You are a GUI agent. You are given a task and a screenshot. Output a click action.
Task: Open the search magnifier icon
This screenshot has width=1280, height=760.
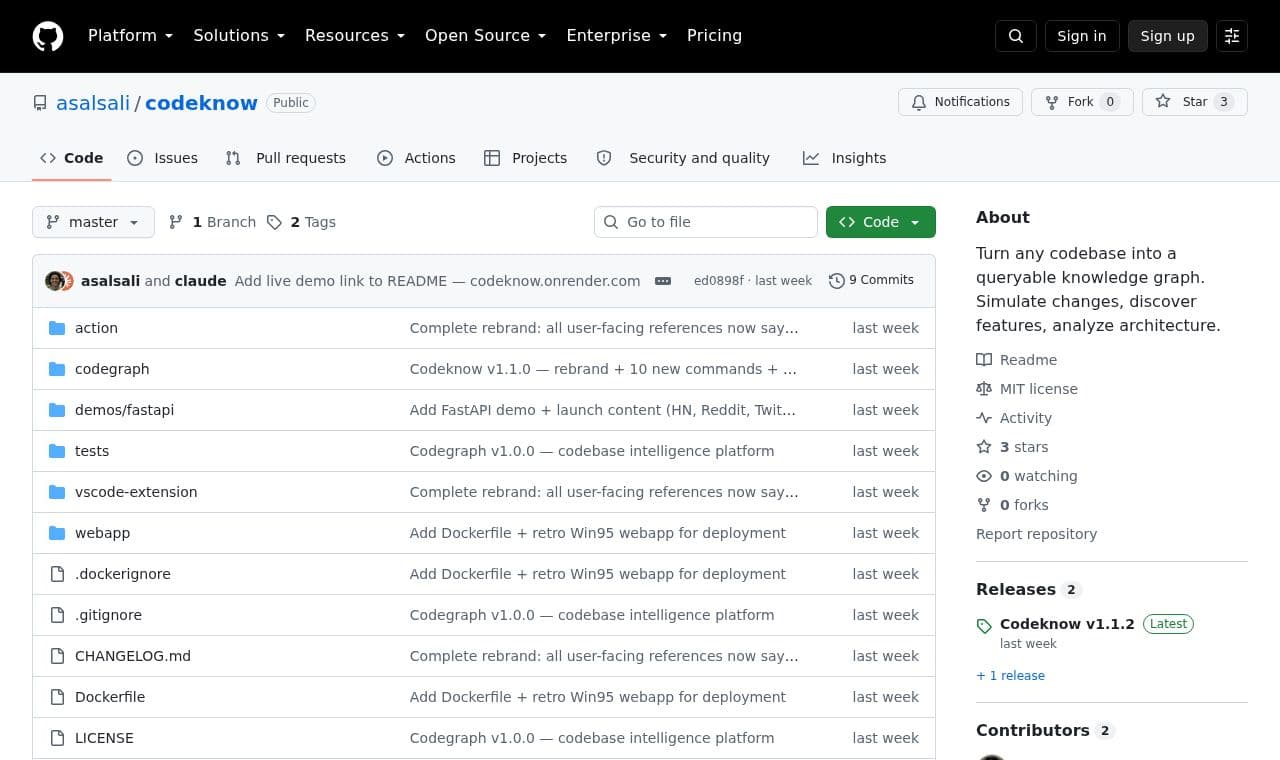click(1016, 36)
